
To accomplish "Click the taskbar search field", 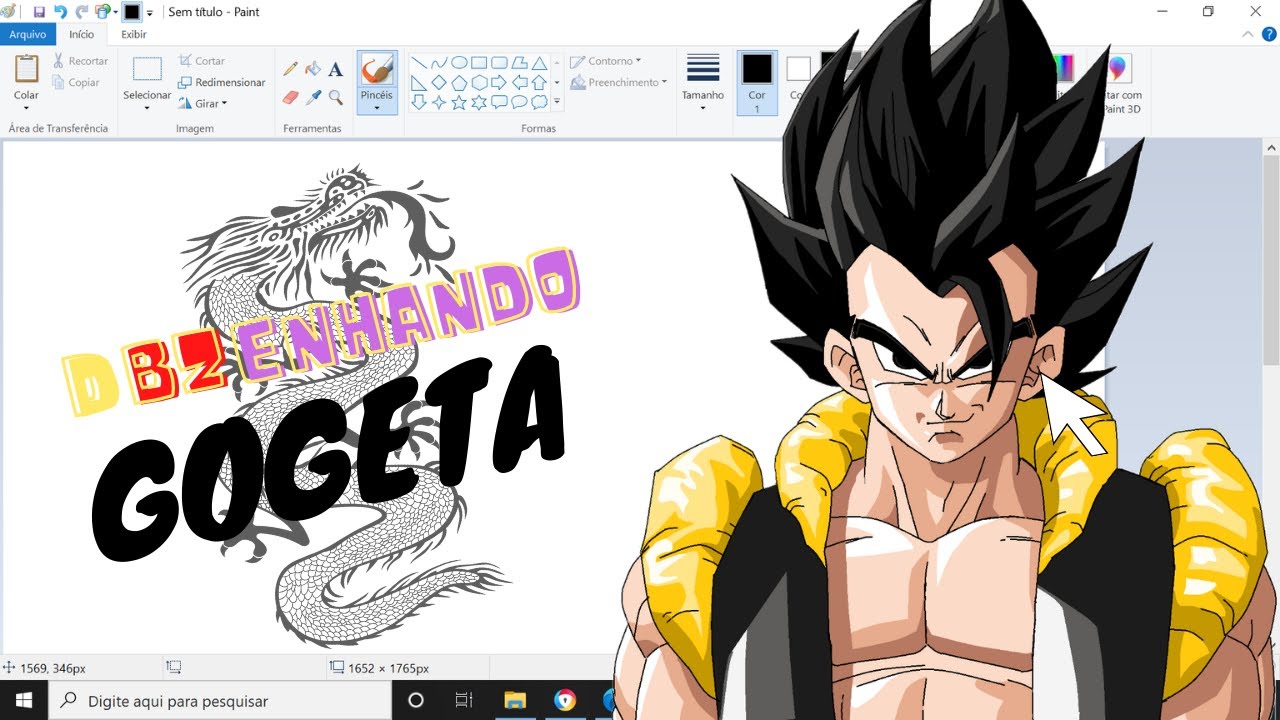I will [220, 700].
